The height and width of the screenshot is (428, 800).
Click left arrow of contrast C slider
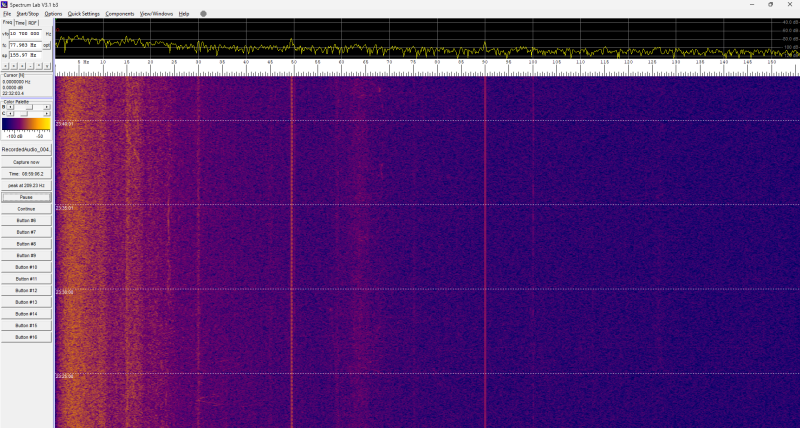[10, 114]
